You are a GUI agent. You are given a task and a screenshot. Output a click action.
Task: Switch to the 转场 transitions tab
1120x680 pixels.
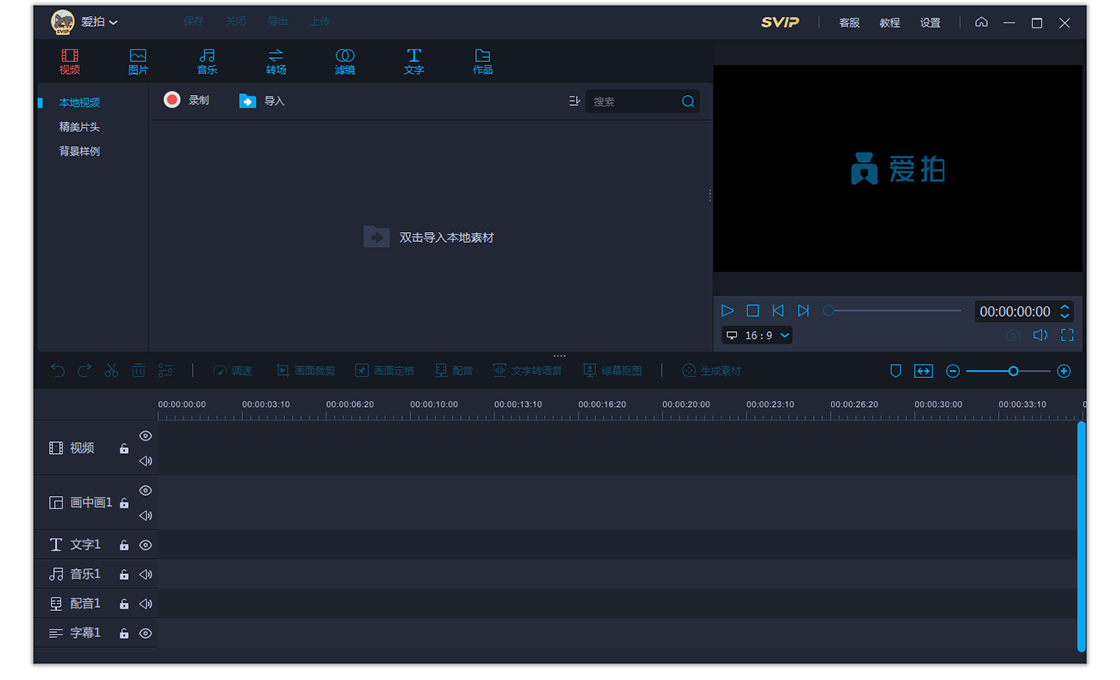276,61
